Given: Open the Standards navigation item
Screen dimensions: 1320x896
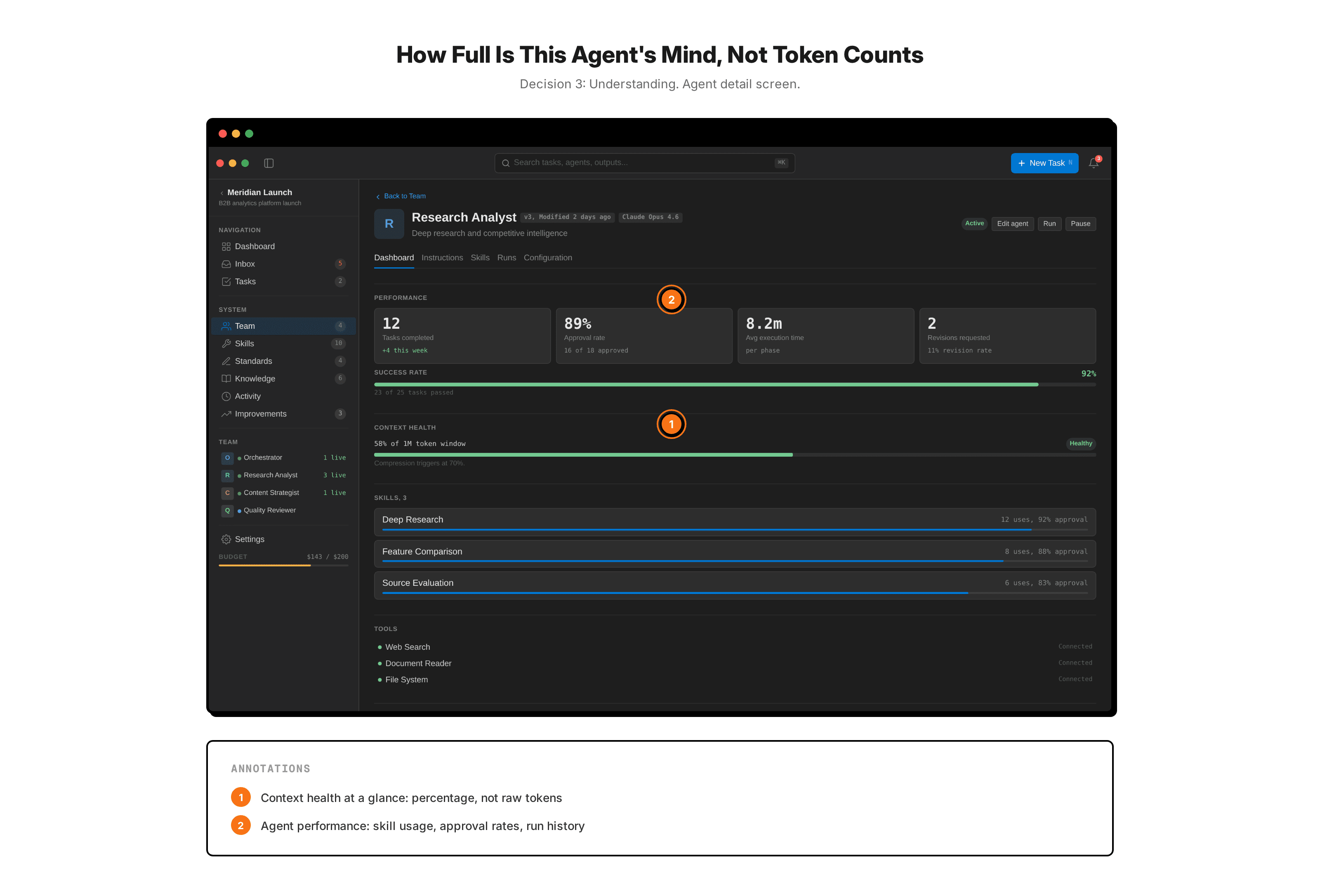Looking at the screenshot, I should (283, 361).
